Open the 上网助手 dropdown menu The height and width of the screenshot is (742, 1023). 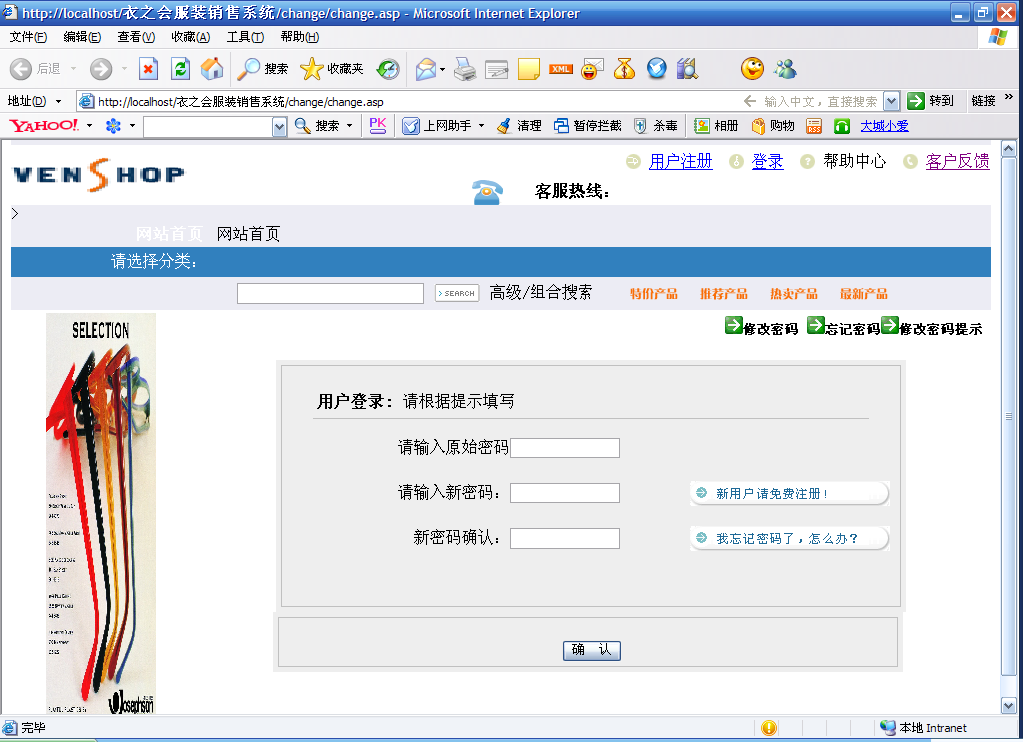click(x=481, y=125)
